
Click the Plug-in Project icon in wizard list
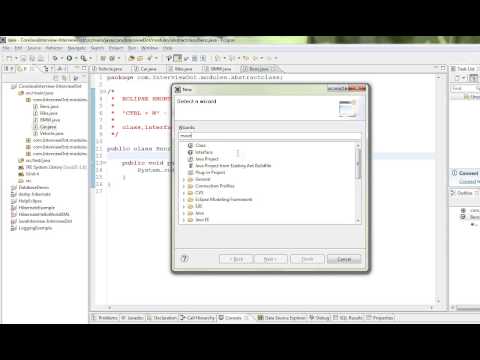[190, 172]
